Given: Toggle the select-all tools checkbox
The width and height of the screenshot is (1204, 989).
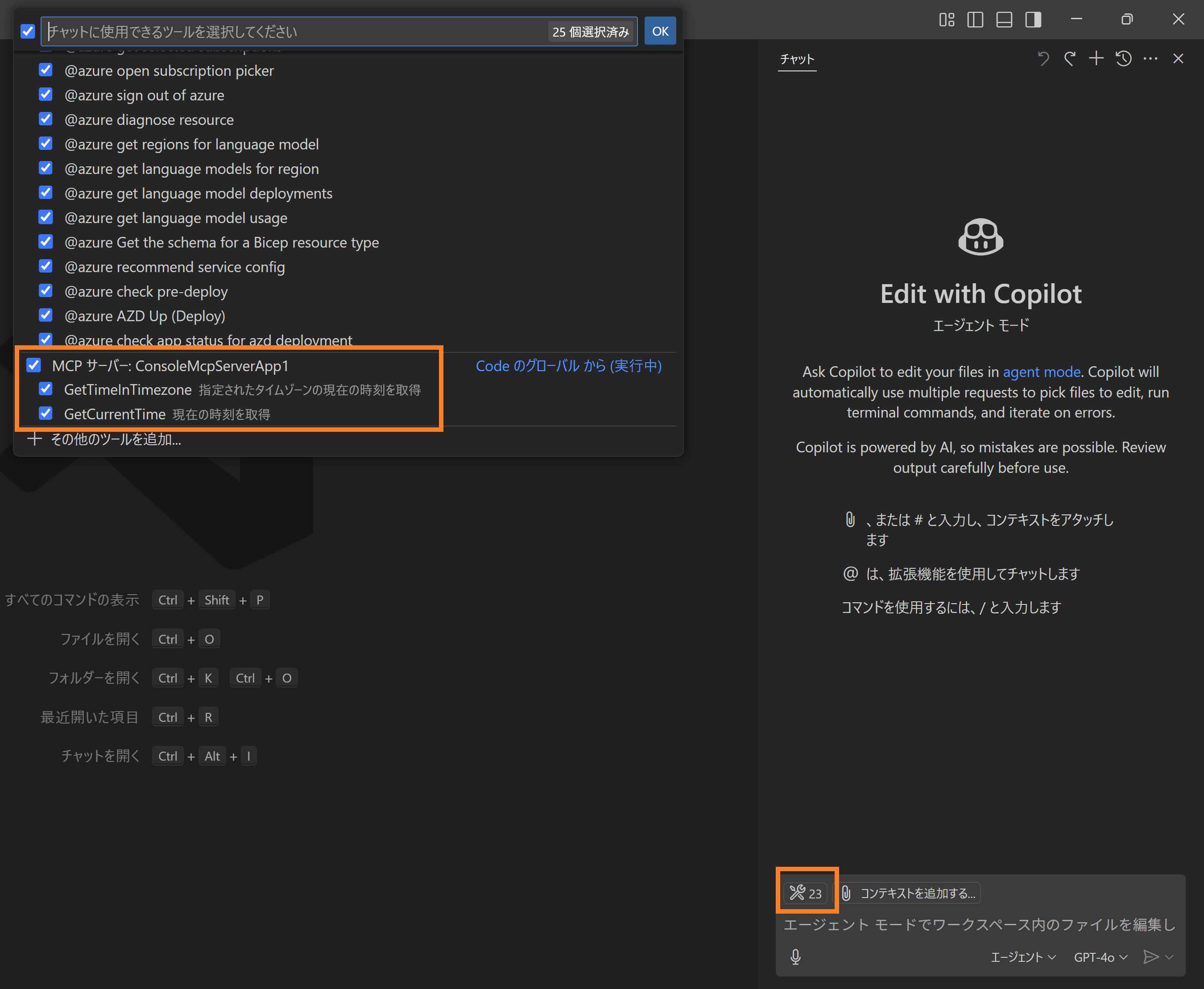Looking at the screenshot, I should click(x=27, y=31).
